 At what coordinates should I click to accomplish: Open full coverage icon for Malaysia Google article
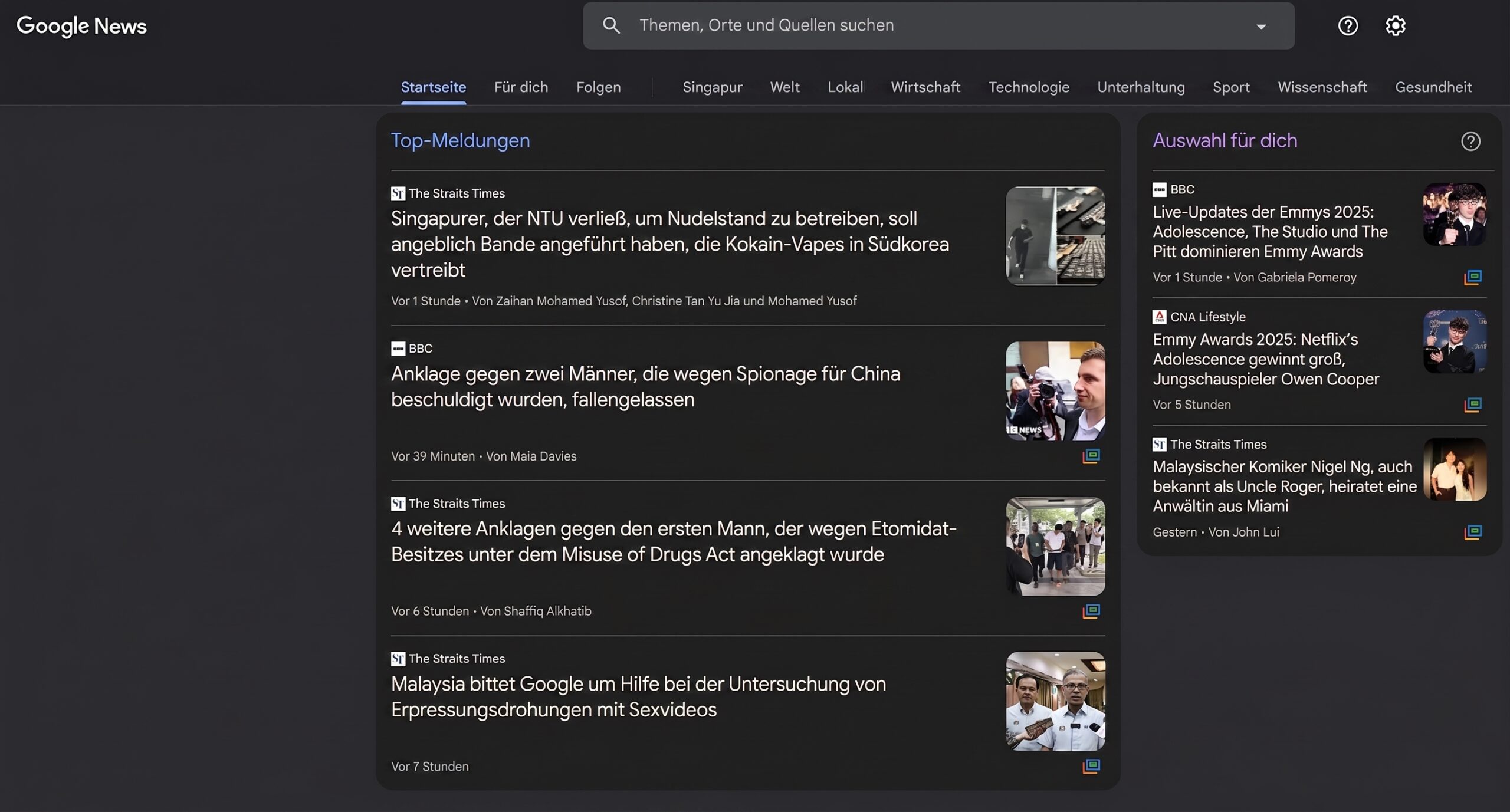pos(1091,766)
